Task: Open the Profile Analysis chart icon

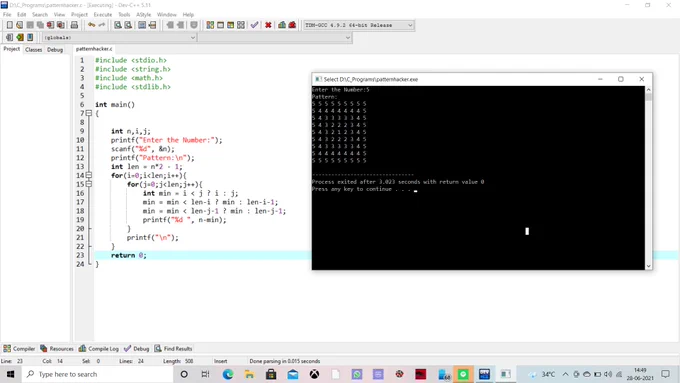Action: (282, 25)
